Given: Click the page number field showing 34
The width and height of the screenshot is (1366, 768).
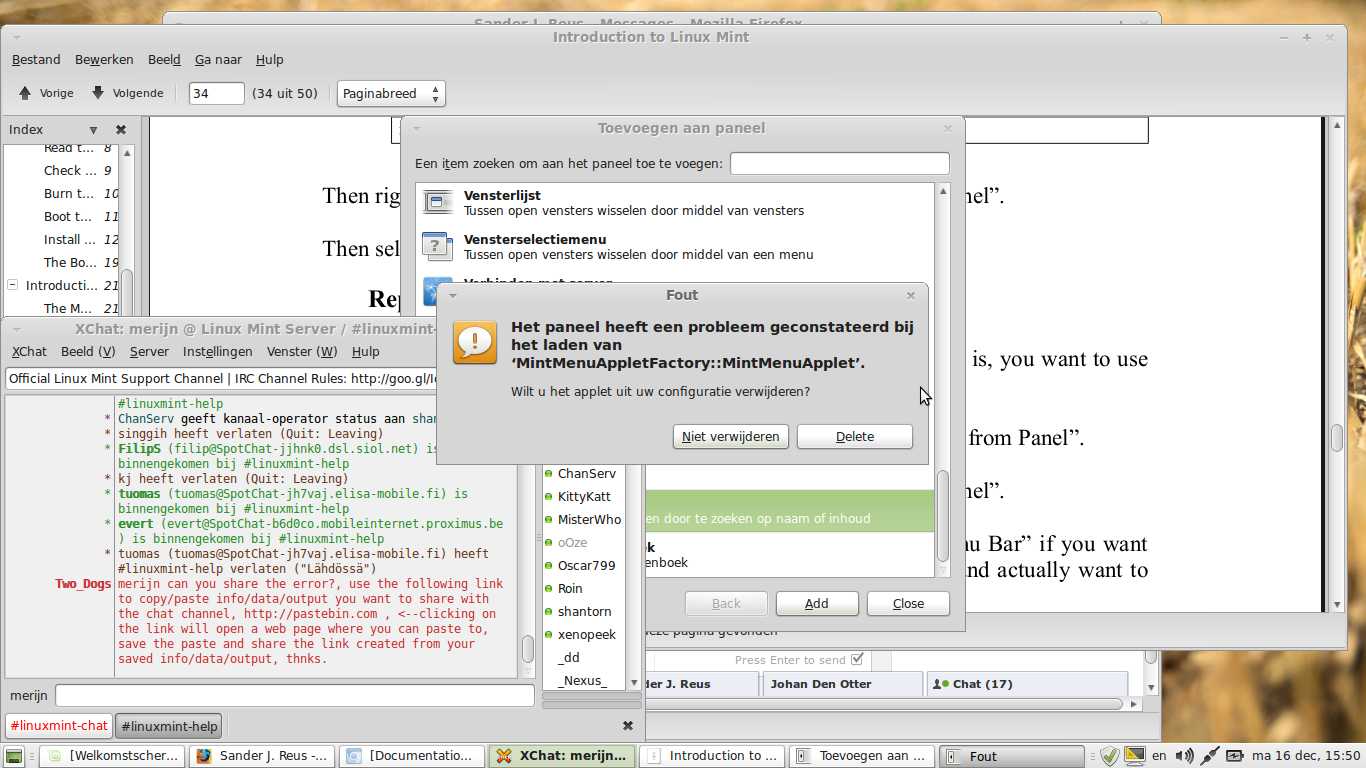Looking at the screenshot, I should [x=217, y=93].
